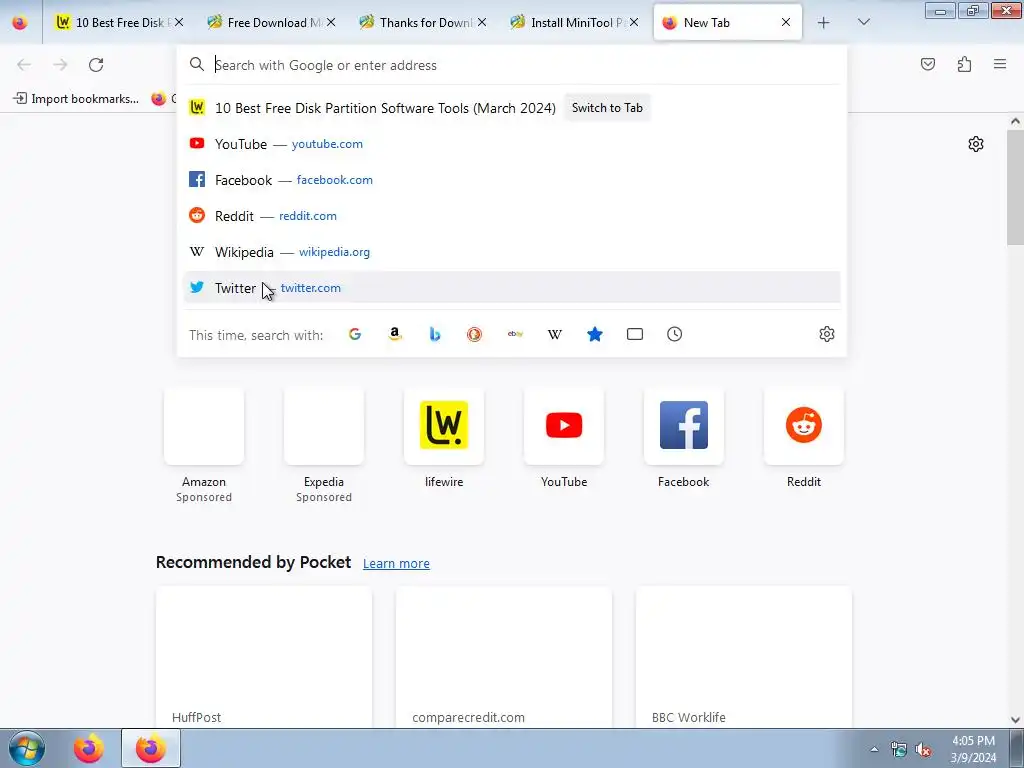The height and width of the screenshot is (768, 1024).
Task: Search open tabs using the tabs icon
Action: (635, 334)
